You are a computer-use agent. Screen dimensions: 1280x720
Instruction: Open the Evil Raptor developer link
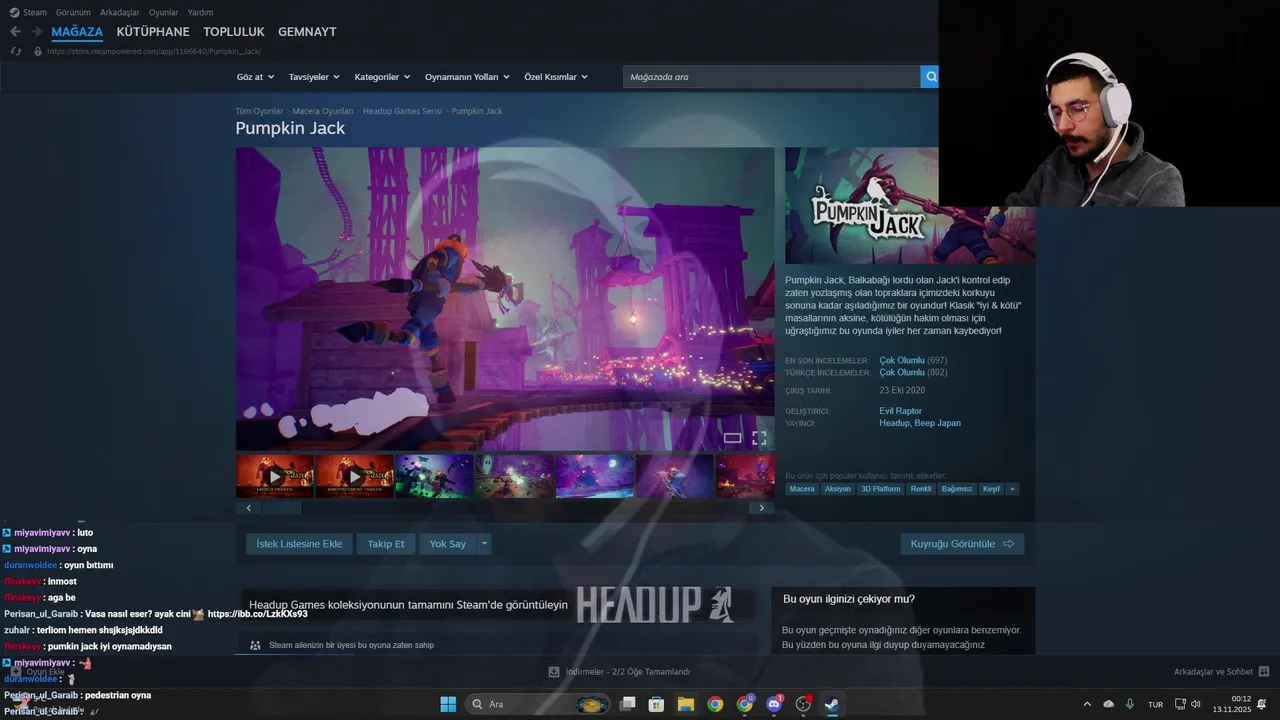(x=900, y=411)
